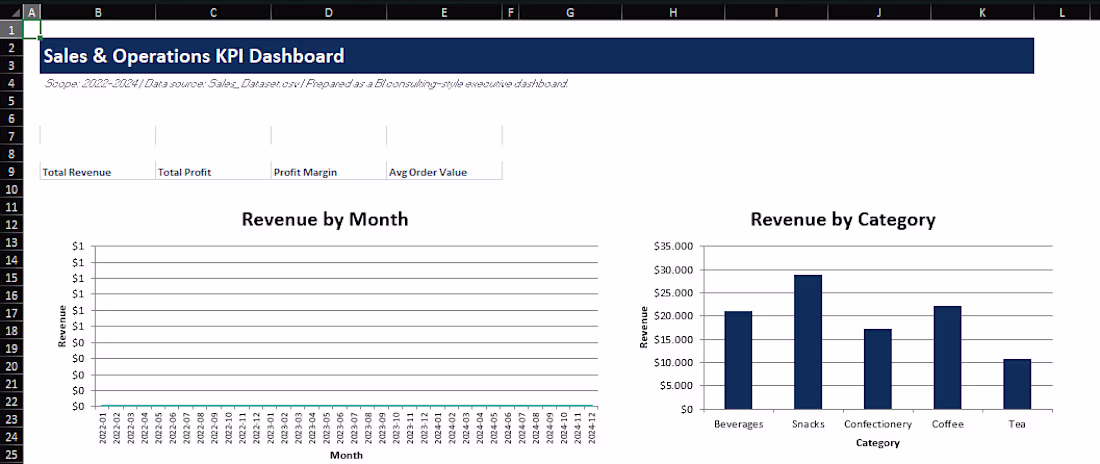Select column G header
The image size is (1100, 464).
pos(570,12)
